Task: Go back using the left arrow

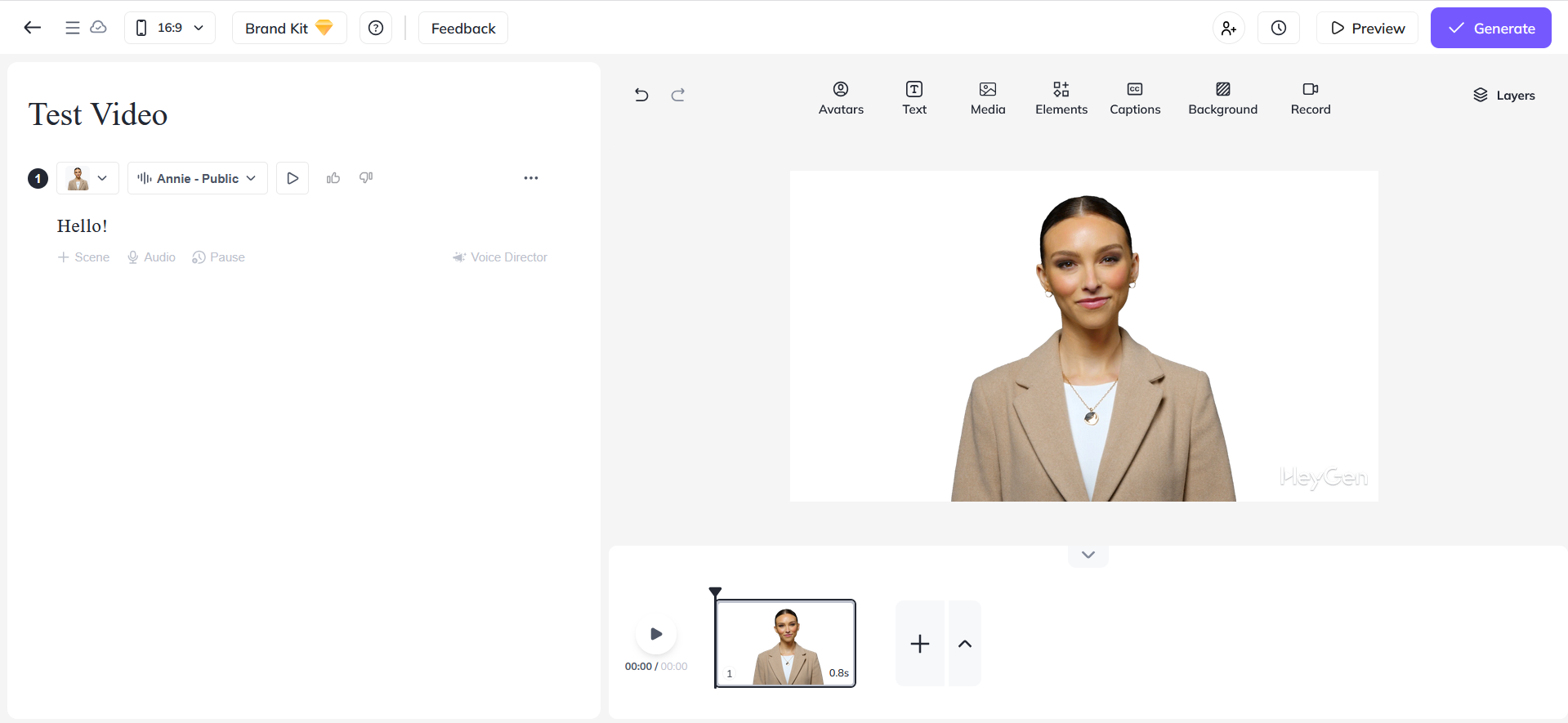Action: [32, 28]
